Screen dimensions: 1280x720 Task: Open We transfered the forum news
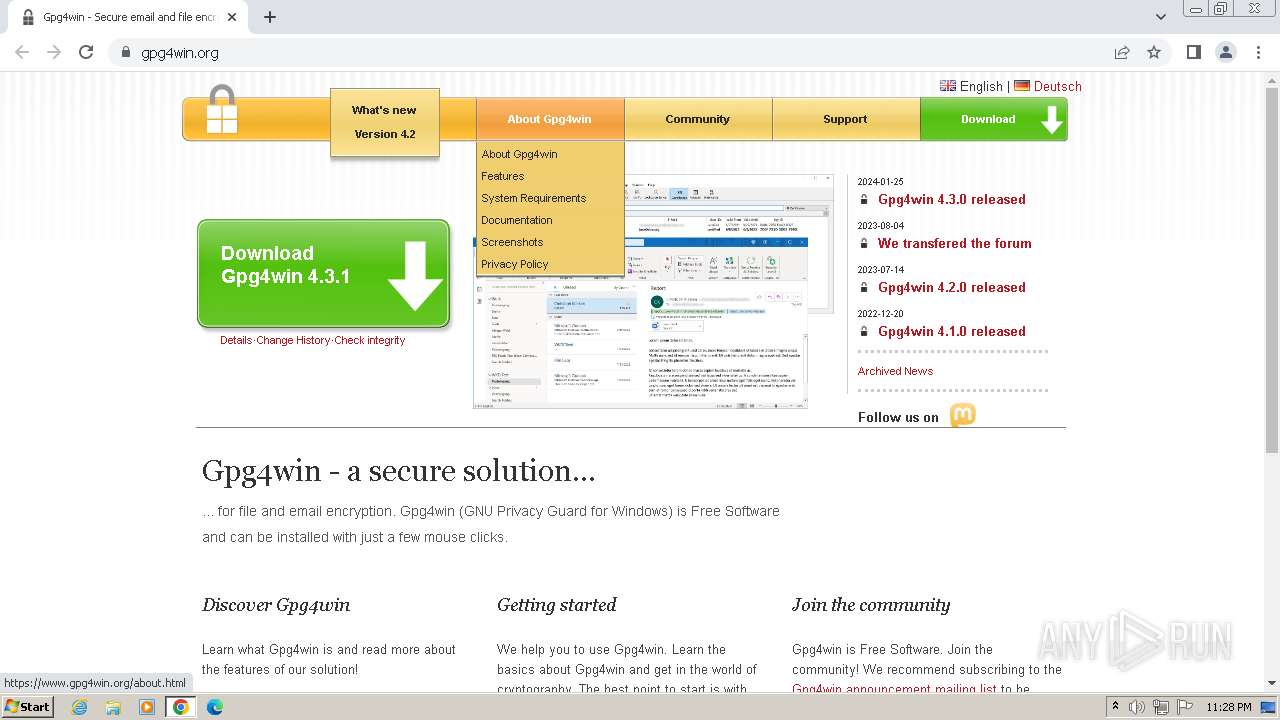(955, 243)
